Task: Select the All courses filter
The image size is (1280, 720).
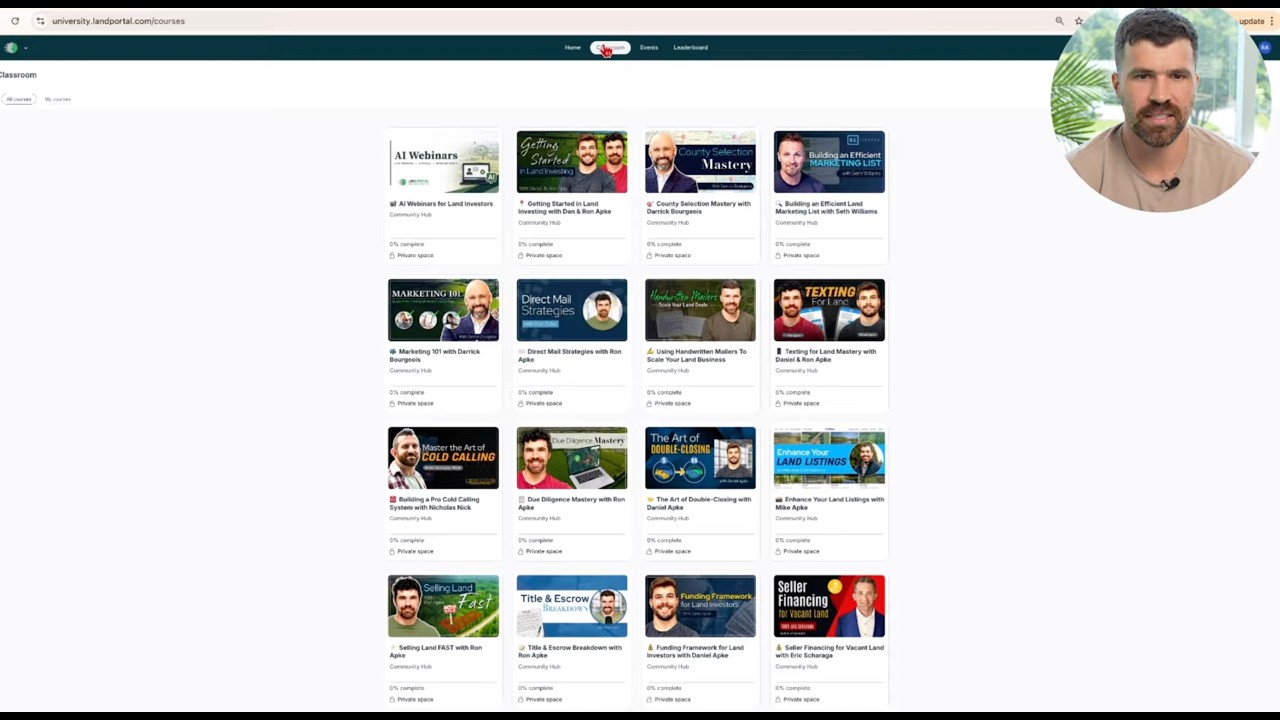Action: point(19,99)
